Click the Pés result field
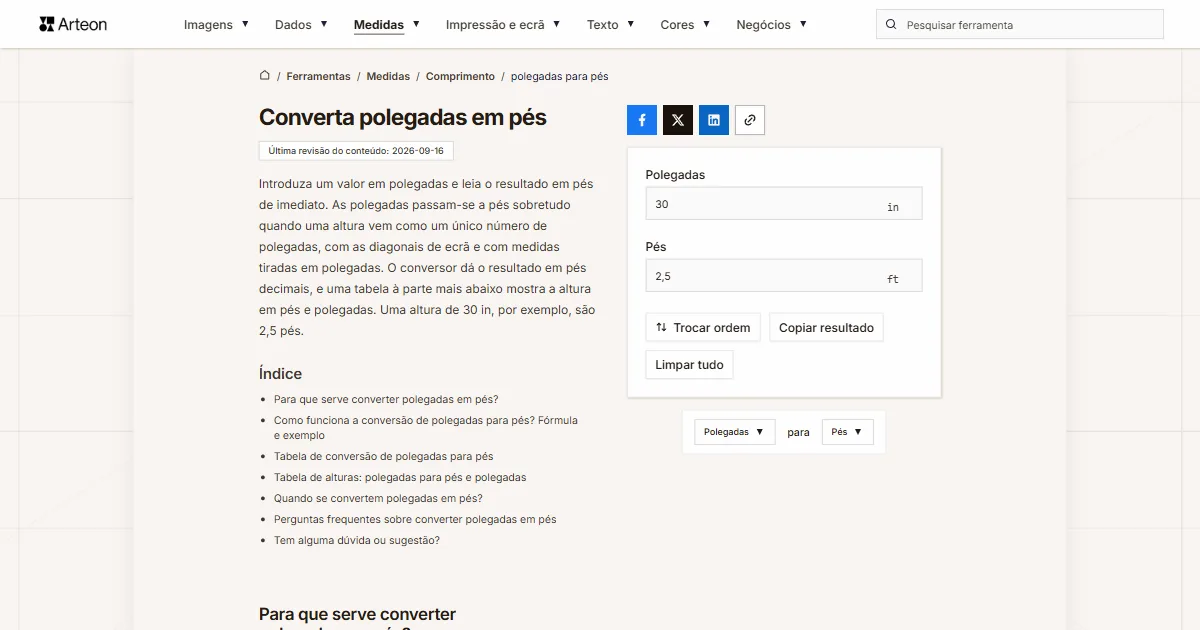This screenshot has width=1200, height=630. (x=784, y=275)
